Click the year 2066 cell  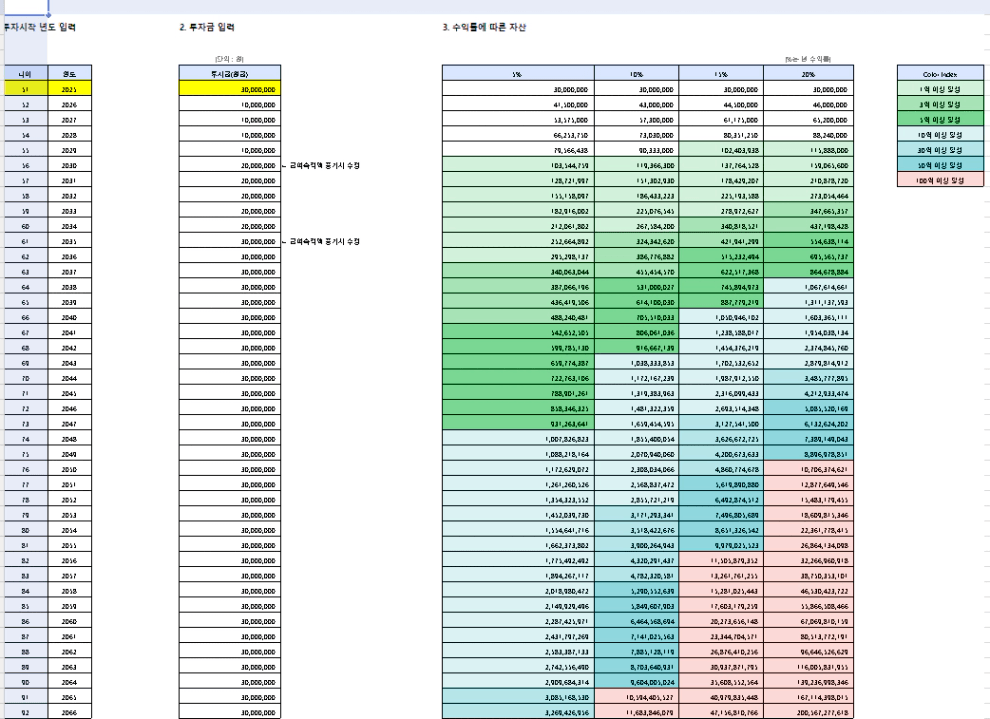[x=68, y=713]
